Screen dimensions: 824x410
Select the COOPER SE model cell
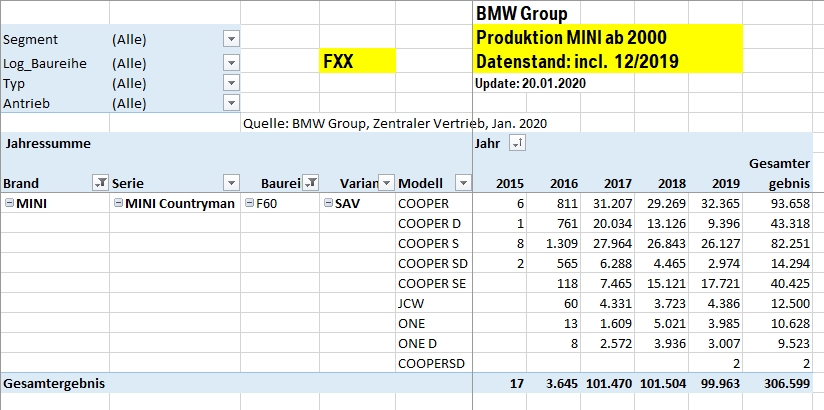click(x=434, y=283)
